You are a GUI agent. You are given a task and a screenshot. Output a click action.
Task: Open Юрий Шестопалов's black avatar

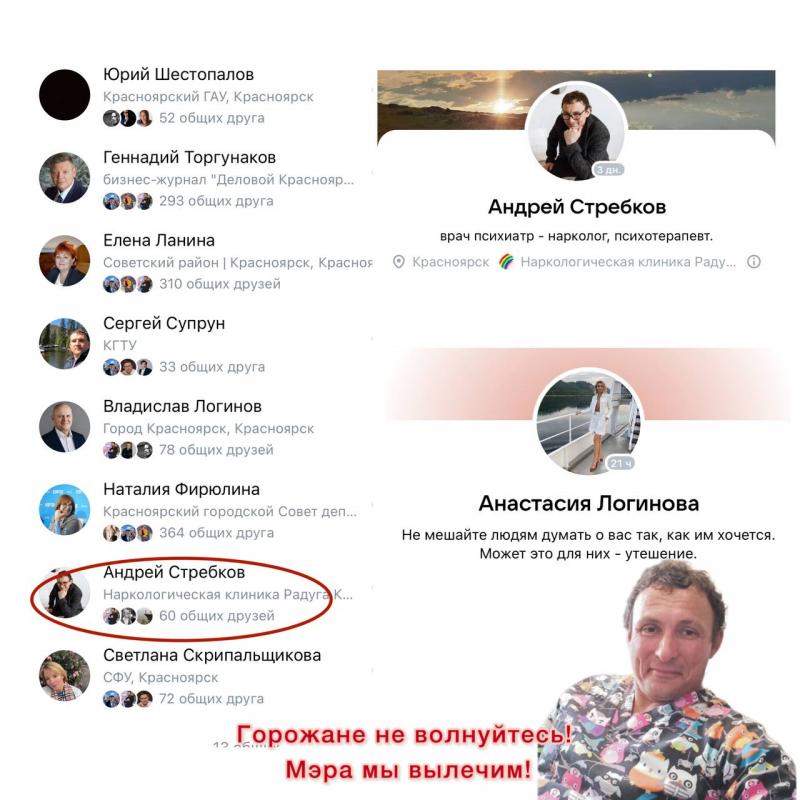coord(65,95)
